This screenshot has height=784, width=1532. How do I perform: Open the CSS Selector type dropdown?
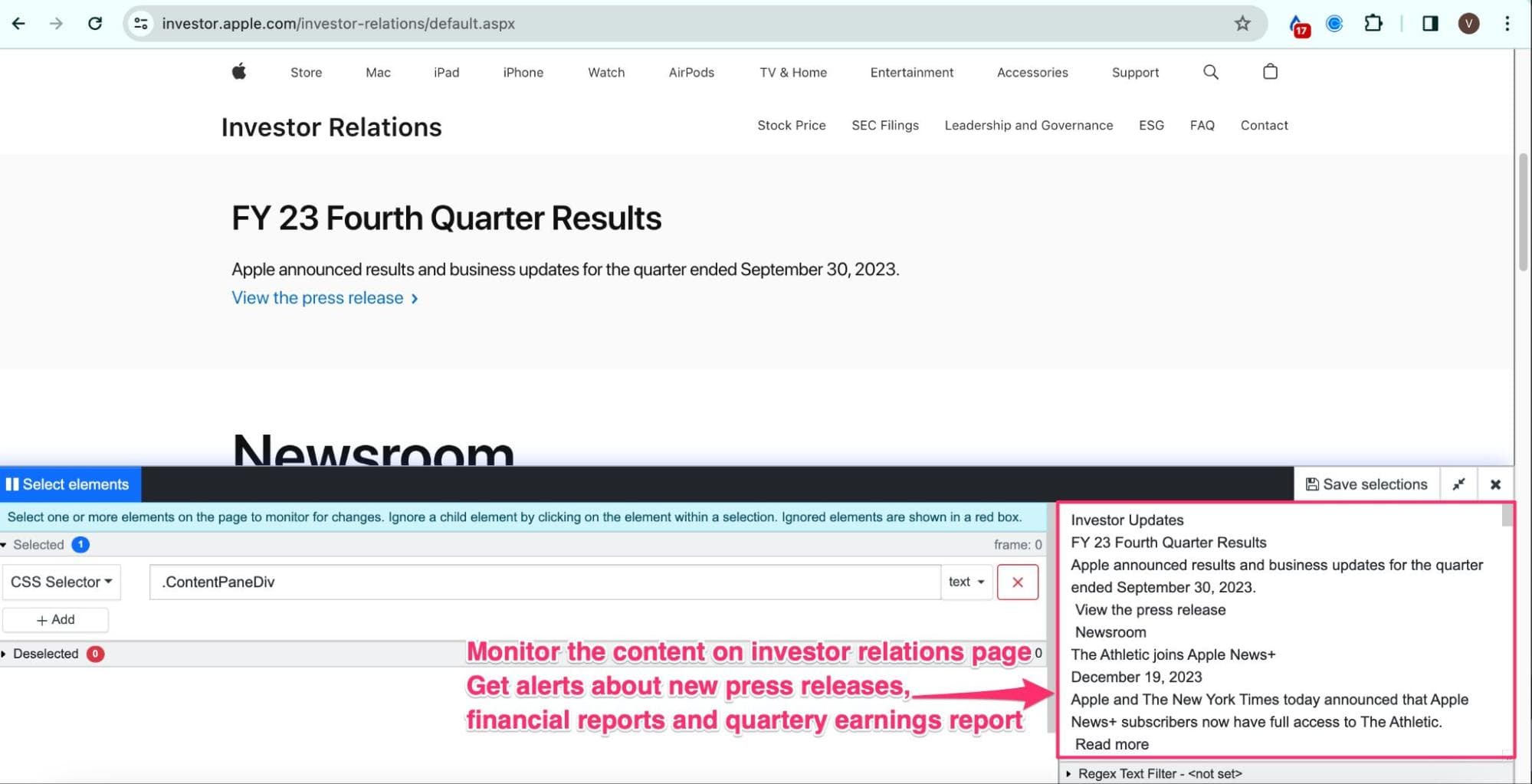click(x=61, y=582)
